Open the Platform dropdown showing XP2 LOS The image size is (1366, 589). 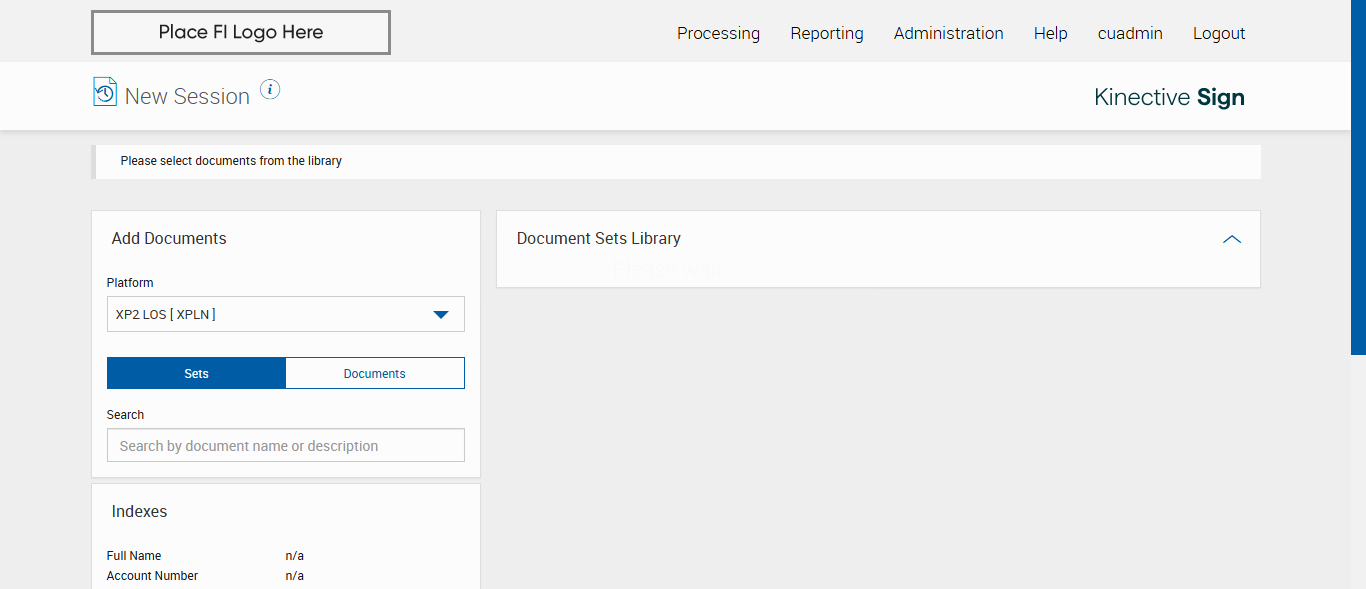coord(285,314)
